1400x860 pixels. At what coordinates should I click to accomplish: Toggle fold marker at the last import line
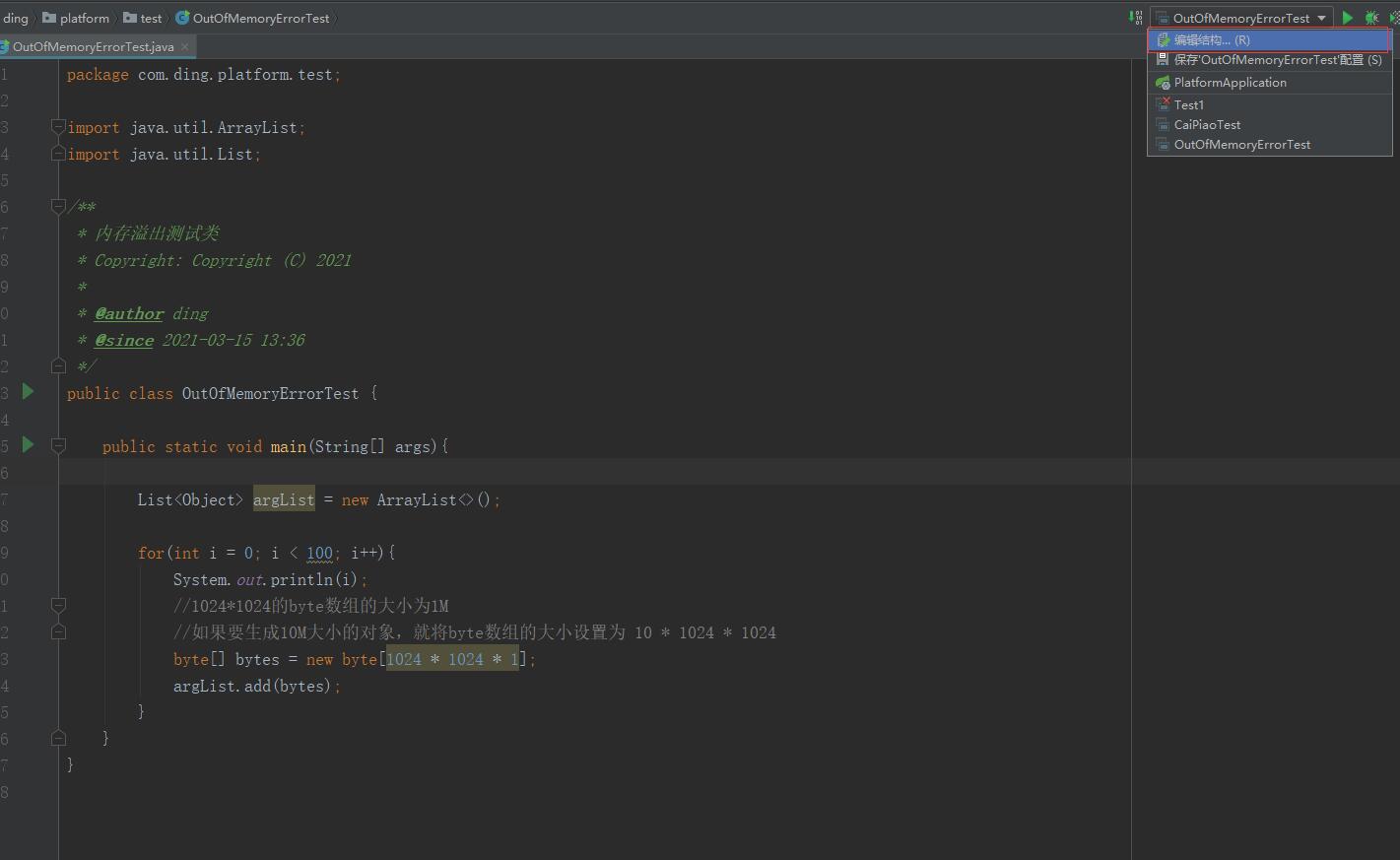[x=58, y=154]
